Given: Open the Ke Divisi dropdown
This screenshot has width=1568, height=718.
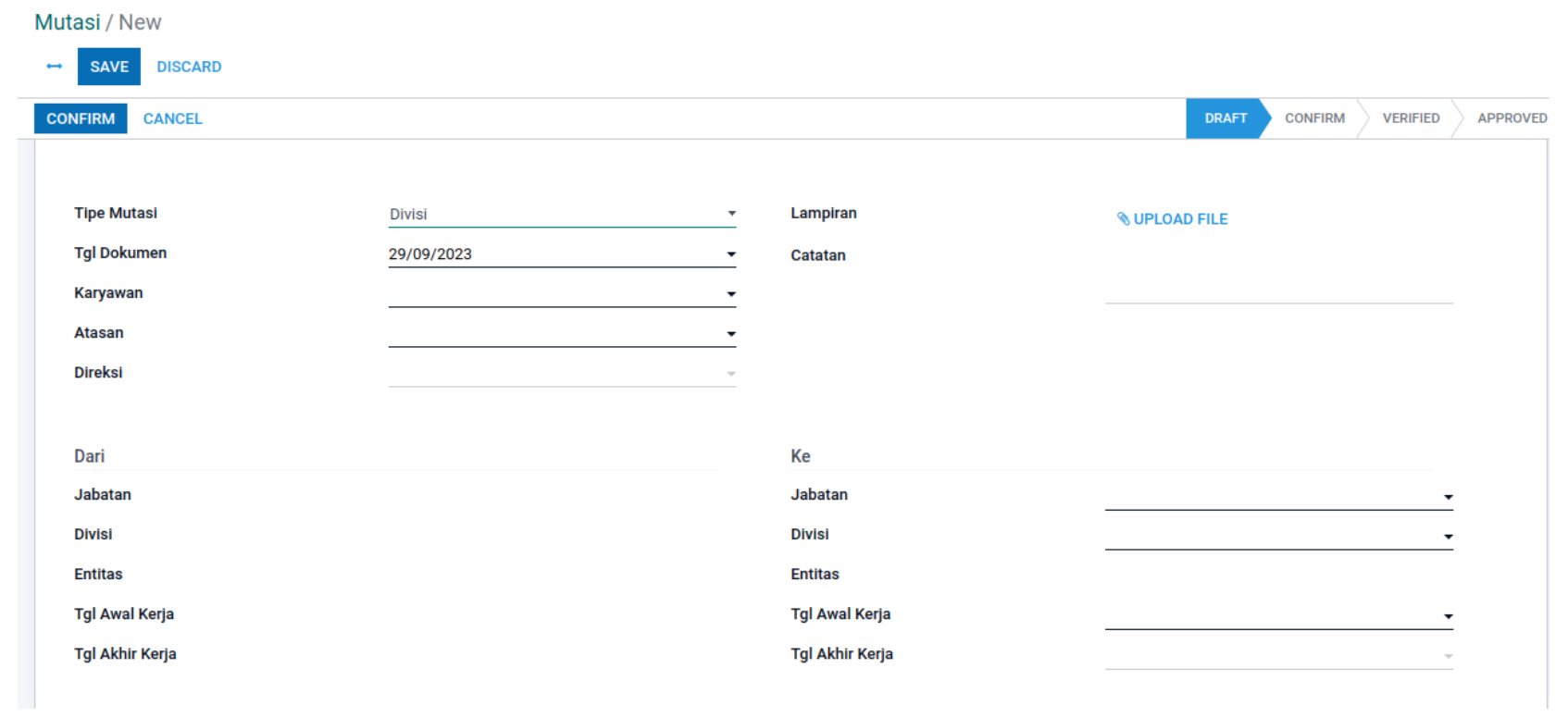Looking at the screenshot, I should tap(1448, 537).
